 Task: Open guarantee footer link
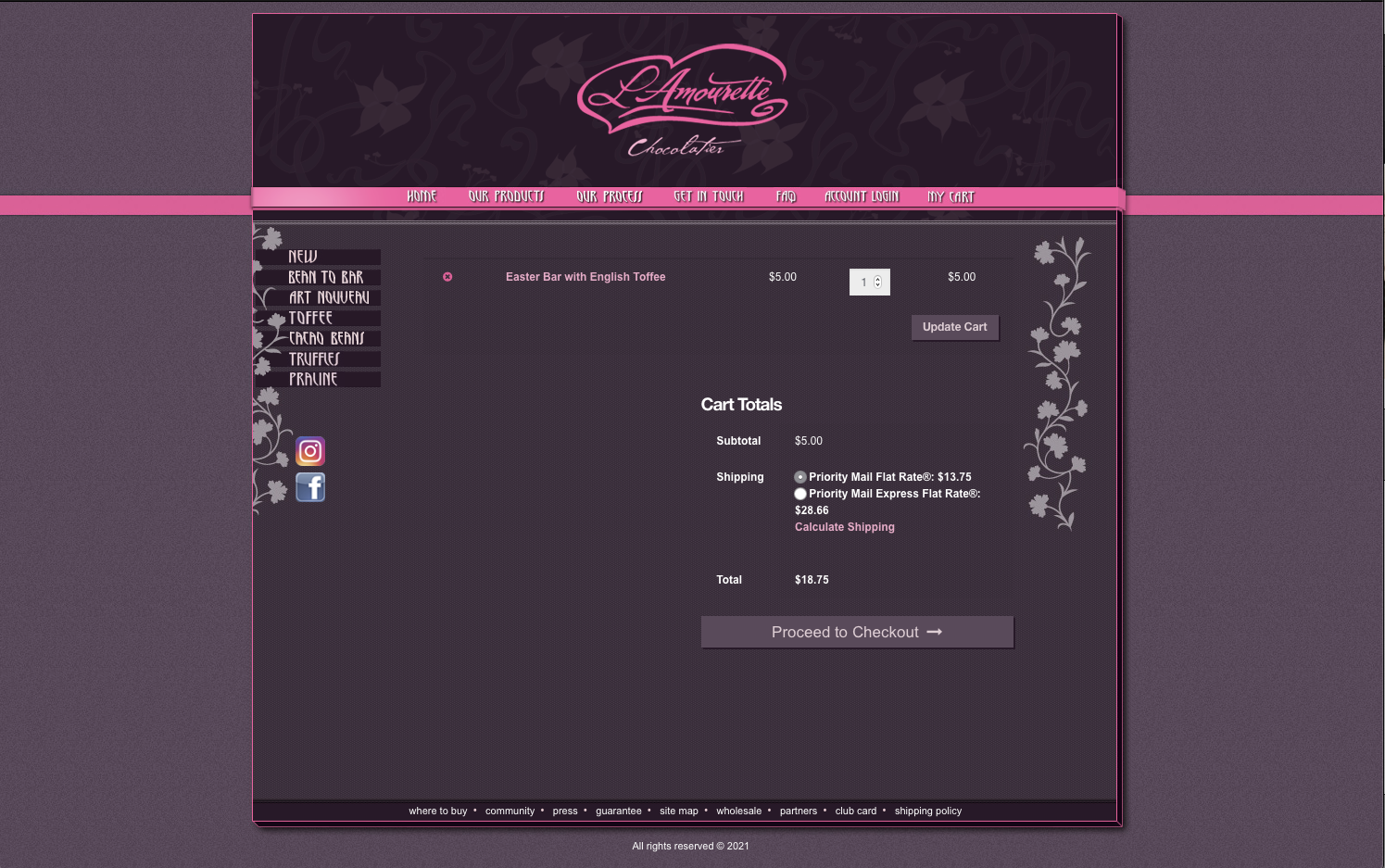(x=619, y=811)
